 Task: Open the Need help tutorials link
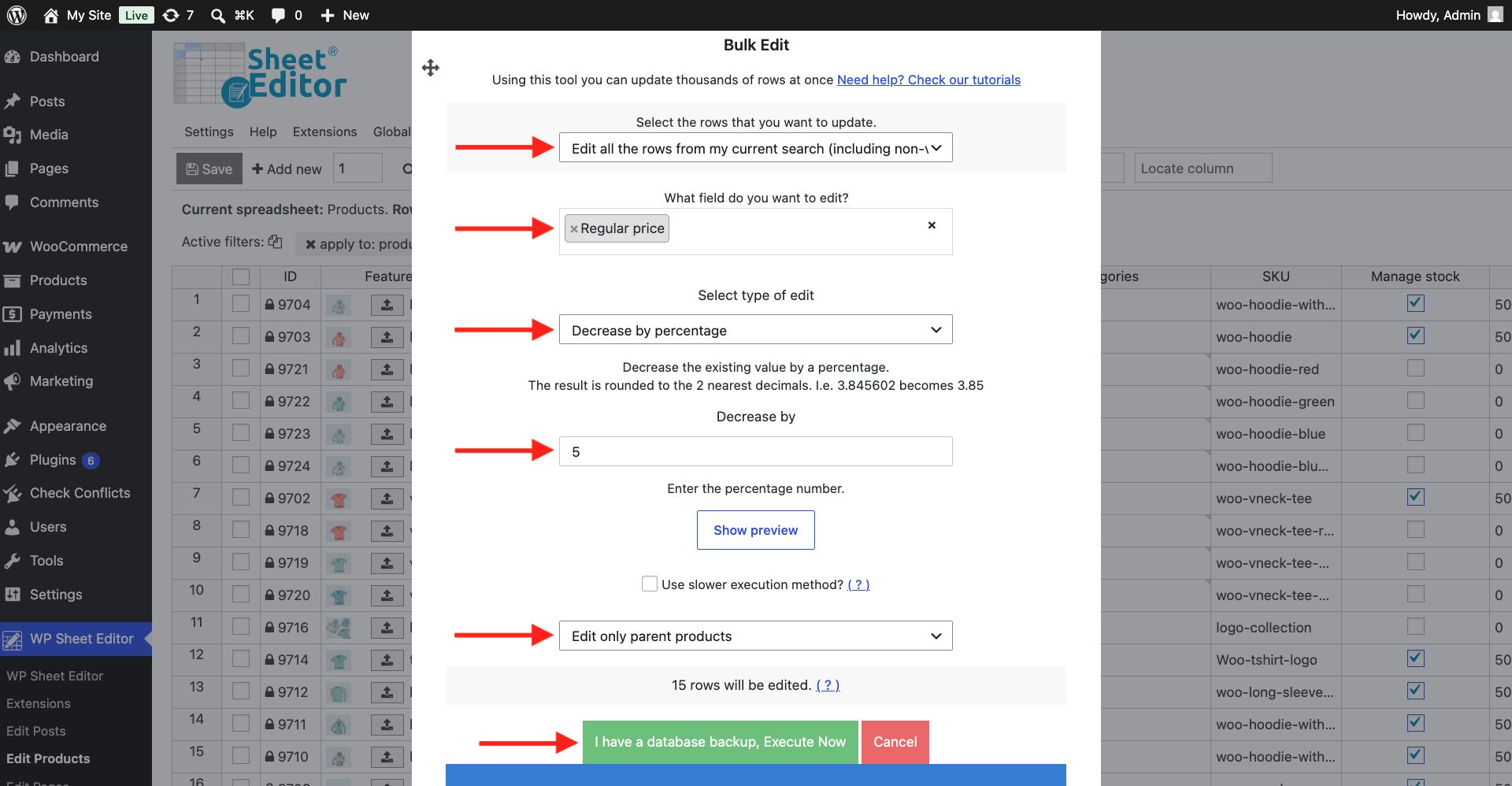(928, 80)
